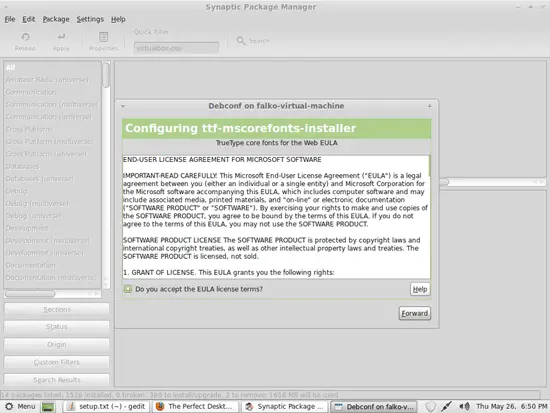Open the Edit menu
Image resolution: width=550 pixels, height=413 pixels.
coord(28,19)
